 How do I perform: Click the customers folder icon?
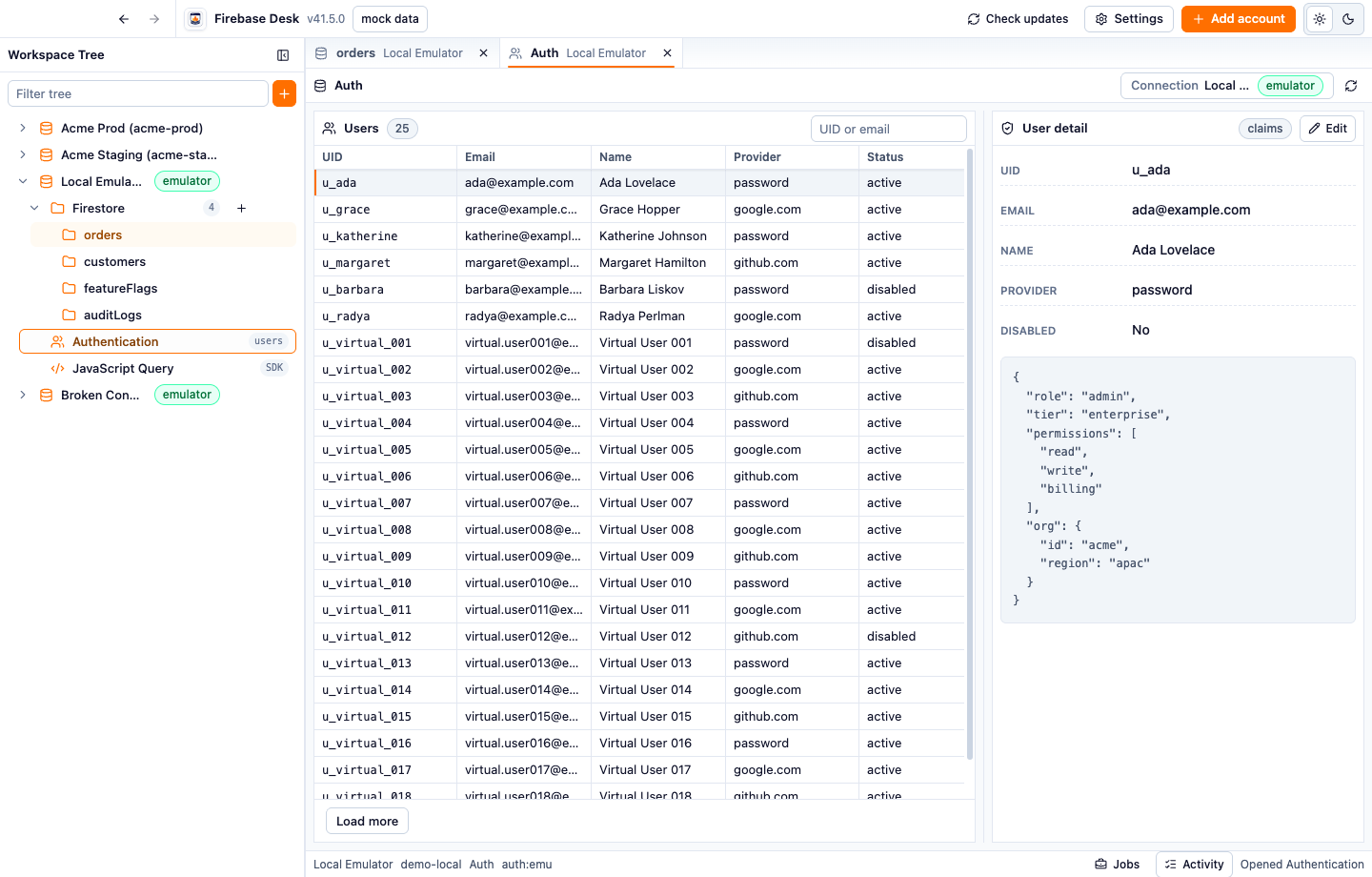coord(69,261)
